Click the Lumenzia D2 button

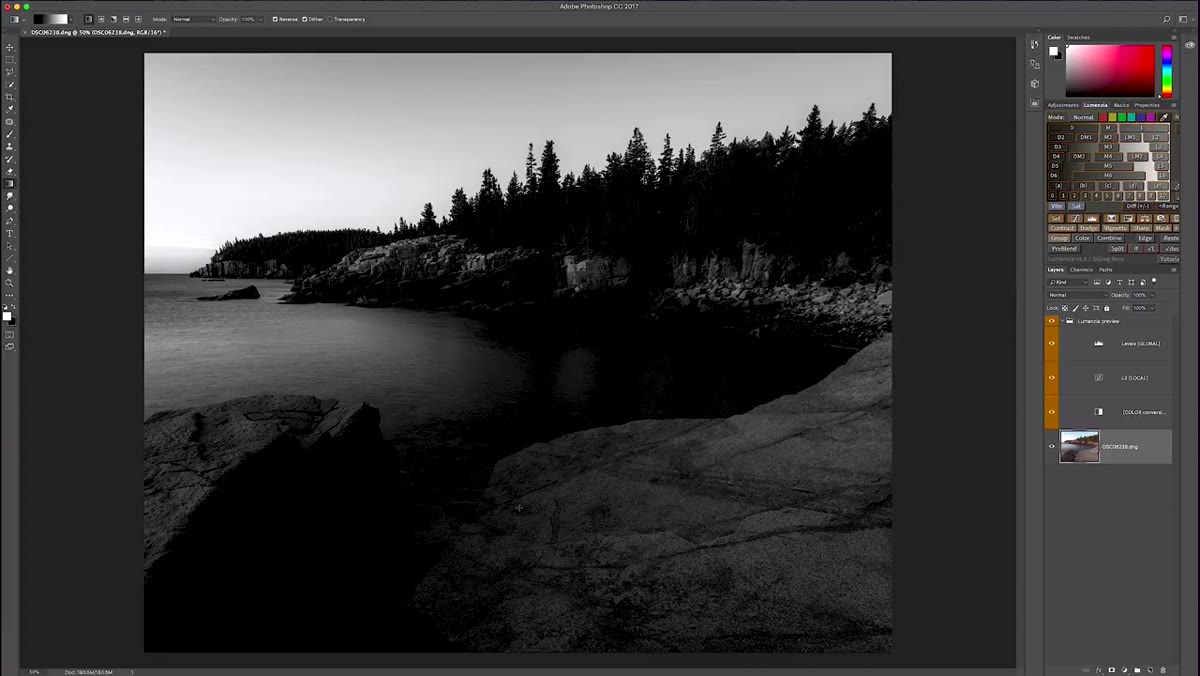[x=1061, y=137]
